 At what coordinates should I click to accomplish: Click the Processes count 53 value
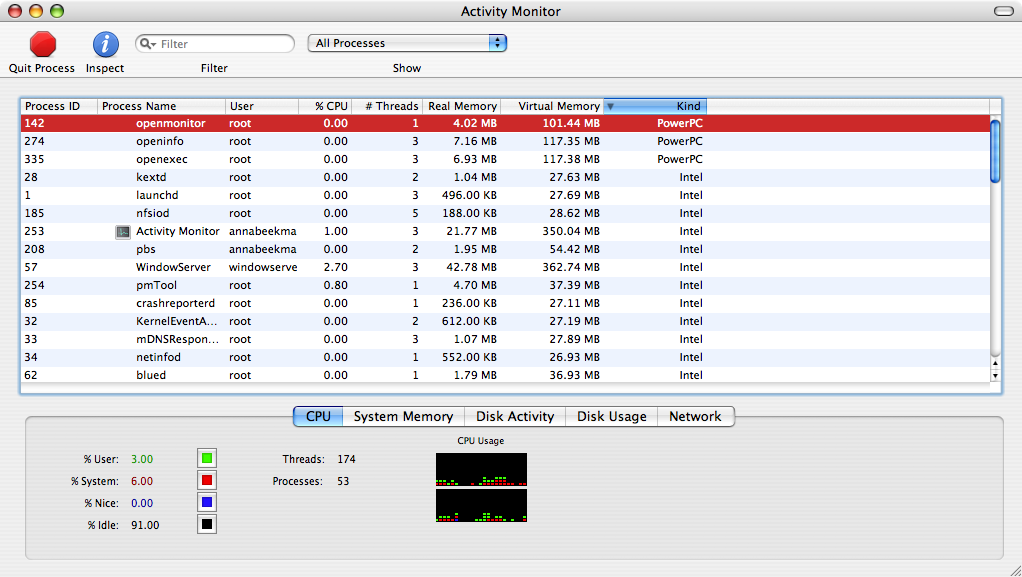[343, 482]
